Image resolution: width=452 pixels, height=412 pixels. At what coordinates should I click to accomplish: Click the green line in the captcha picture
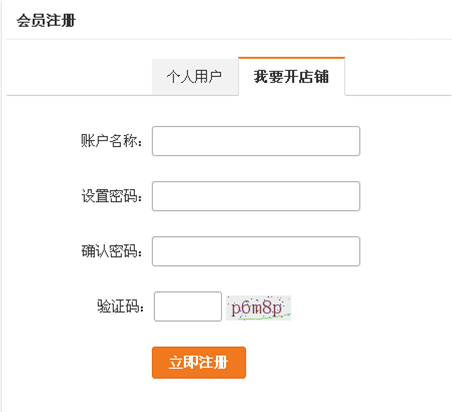(267, 318)
